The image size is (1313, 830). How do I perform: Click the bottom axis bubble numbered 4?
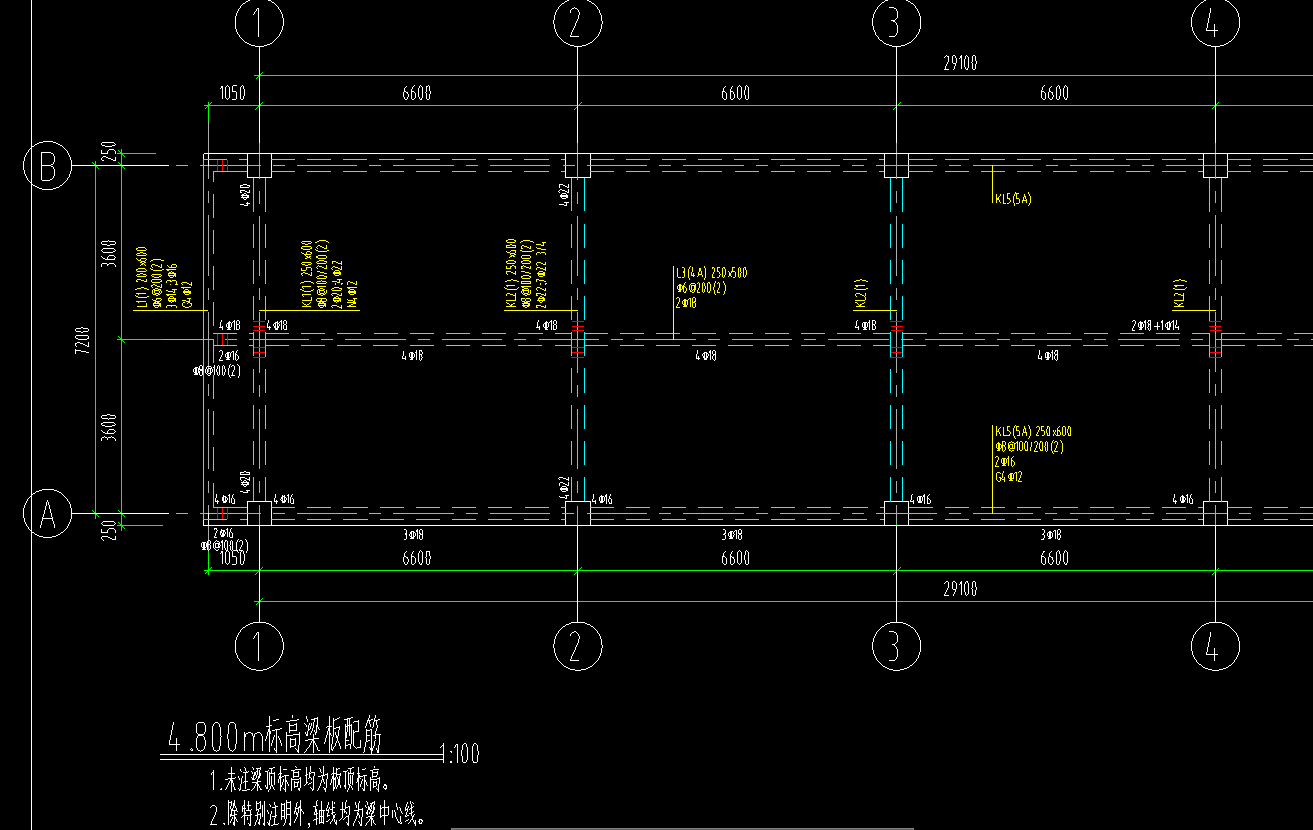pos(1215,646)
